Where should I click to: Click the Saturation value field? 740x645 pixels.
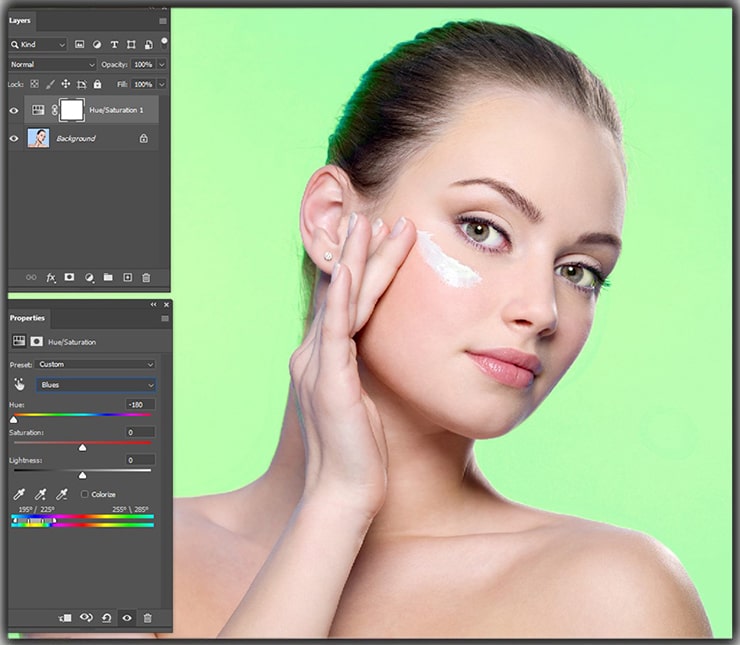pos(140,432)
